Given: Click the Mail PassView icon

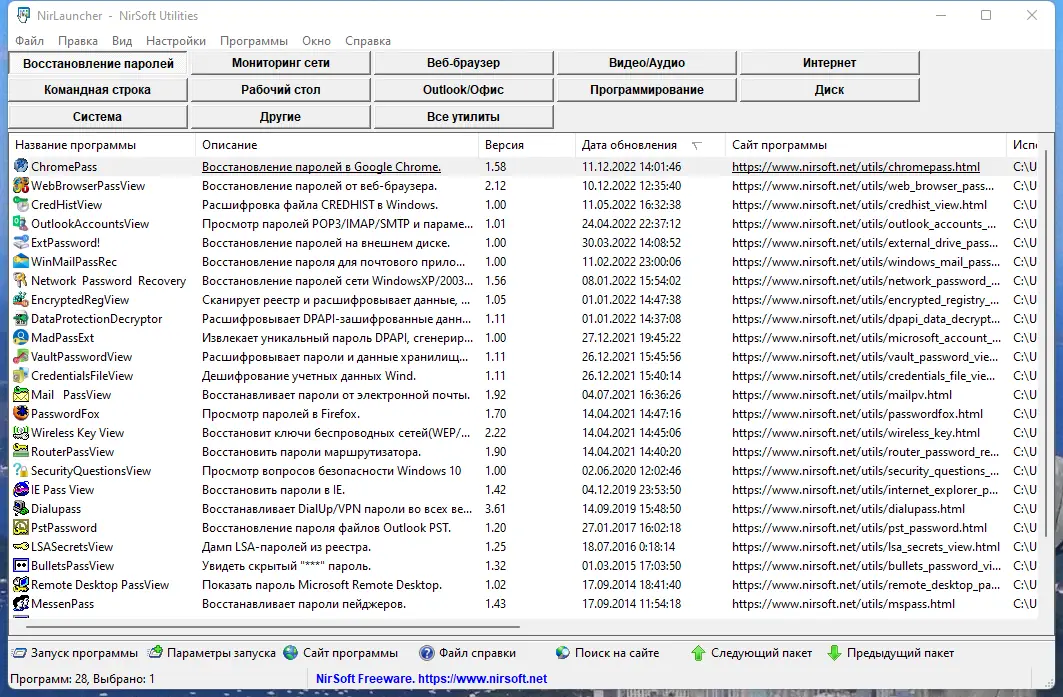Looking at the screenshot, I should (x=21, y=394).
